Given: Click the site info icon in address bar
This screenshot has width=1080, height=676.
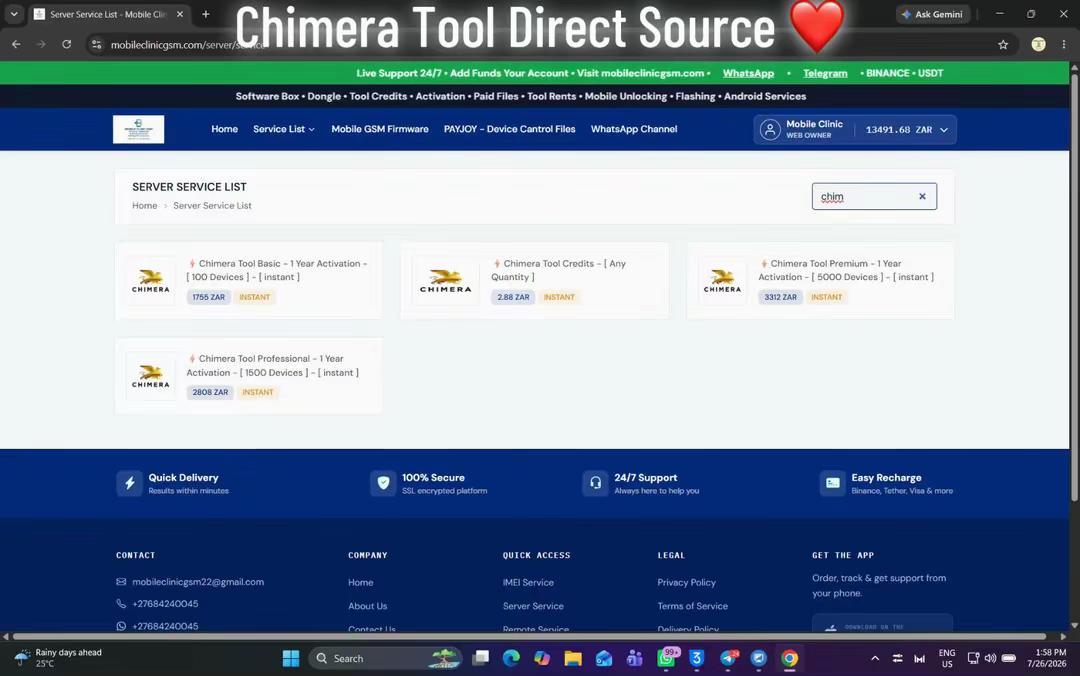Looking at the screenshot, I should pos(97,44).
